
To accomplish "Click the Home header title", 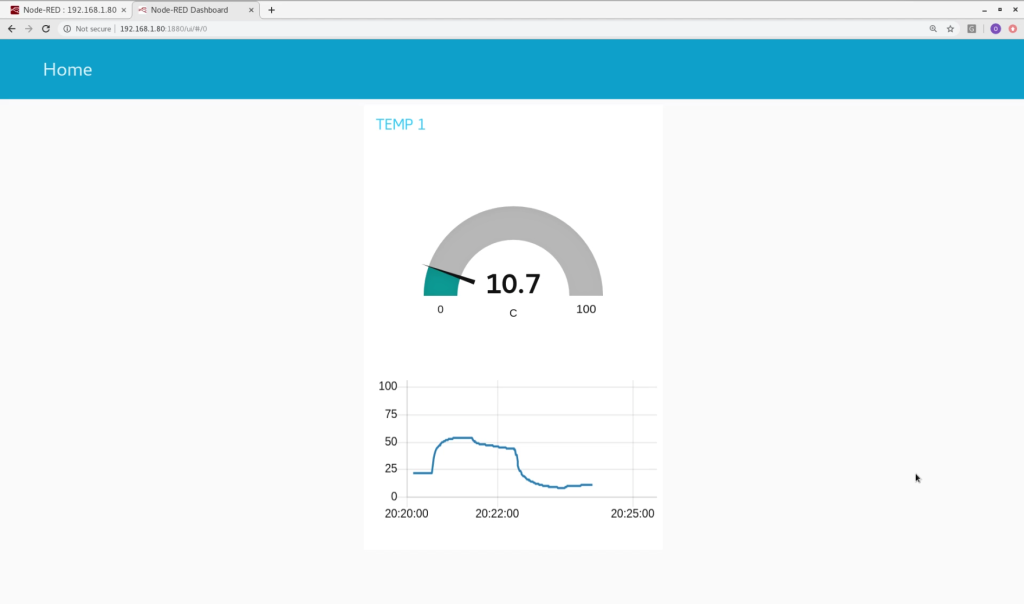I will [x=67, y=70].
